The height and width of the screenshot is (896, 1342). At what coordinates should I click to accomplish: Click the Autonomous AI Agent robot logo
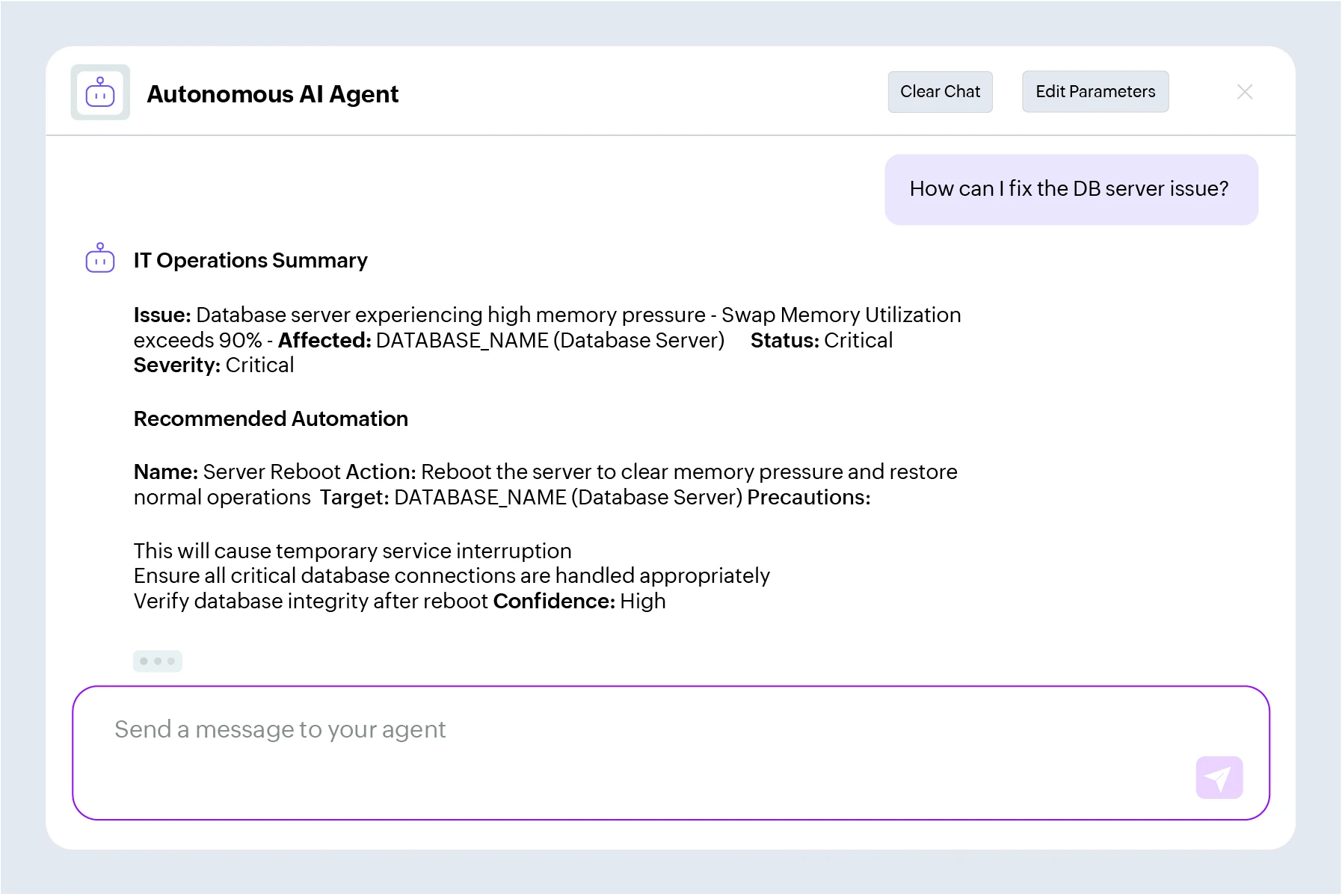100,93
